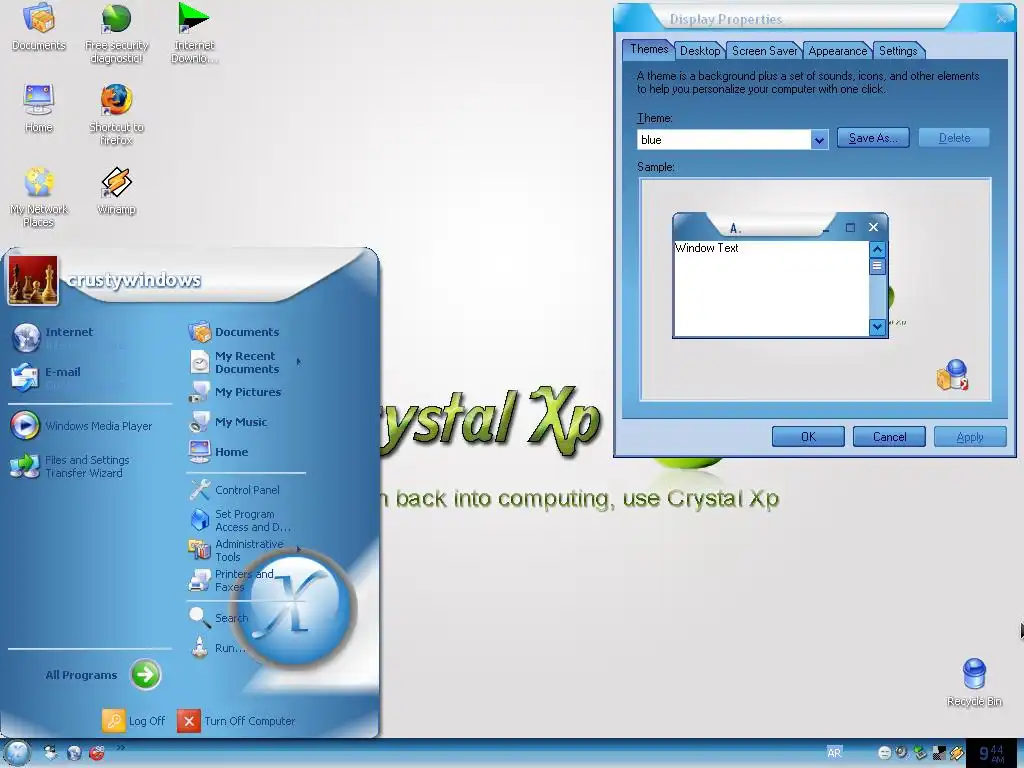Open Free security diagnostic desktop shortcut
The image size is (1024, 768).
116,33
